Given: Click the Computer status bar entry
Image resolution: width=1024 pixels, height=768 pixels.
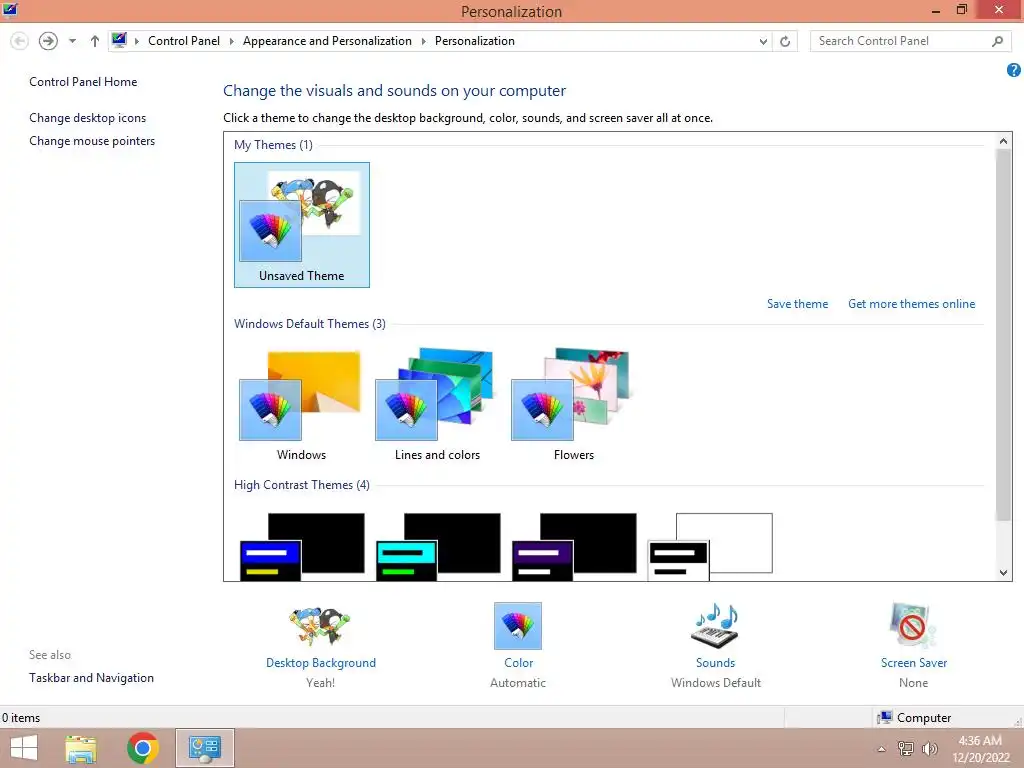Looking at the screenshot, I should (x=914, y=718).
